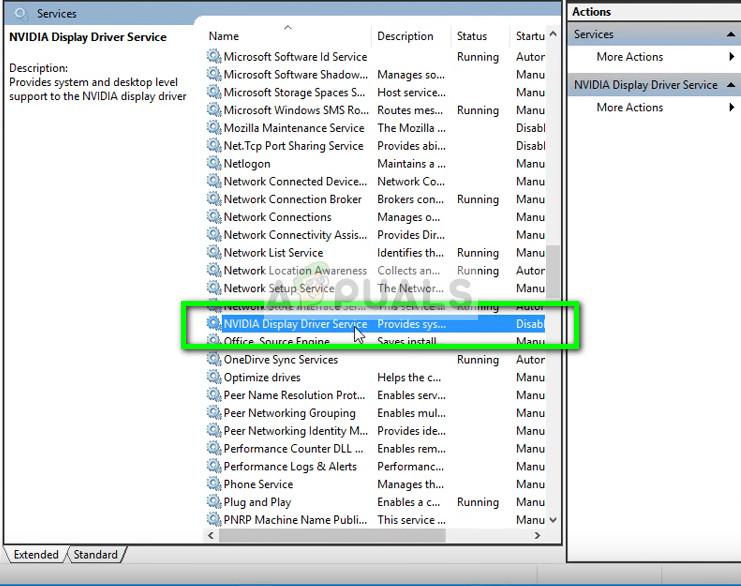The image size is (741, 586).
Task: Click gear icon of Network Connections row
Action: pyautogui.click(x=214, y=216)
